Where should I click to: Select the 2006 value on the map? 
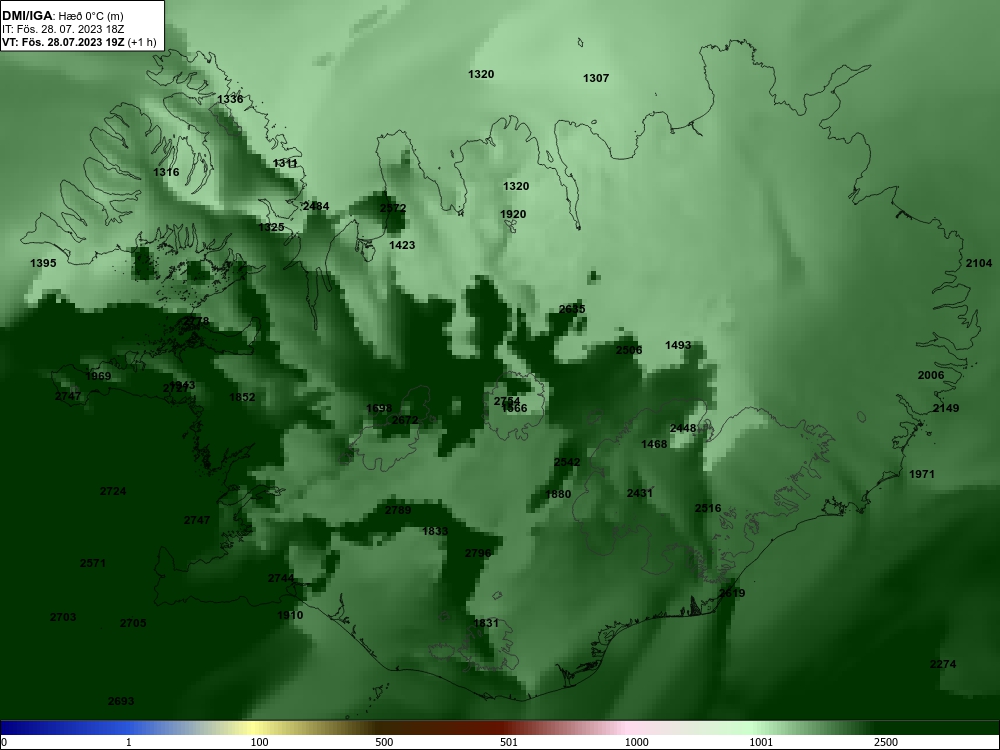pos(930,375)
